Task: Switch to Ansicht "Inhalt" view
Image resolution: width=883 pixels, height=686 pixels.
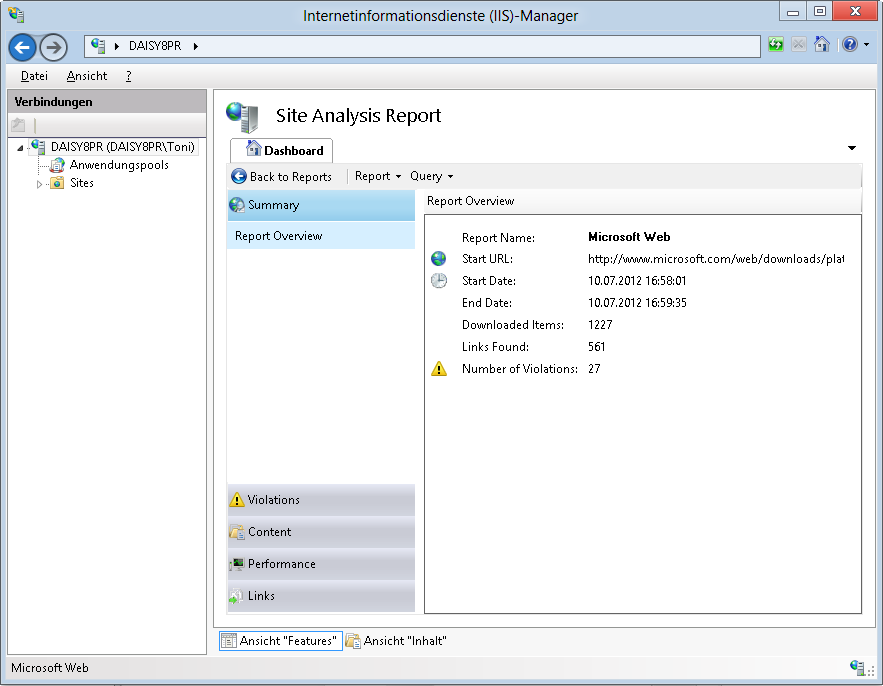Action: tap(396, 641)
